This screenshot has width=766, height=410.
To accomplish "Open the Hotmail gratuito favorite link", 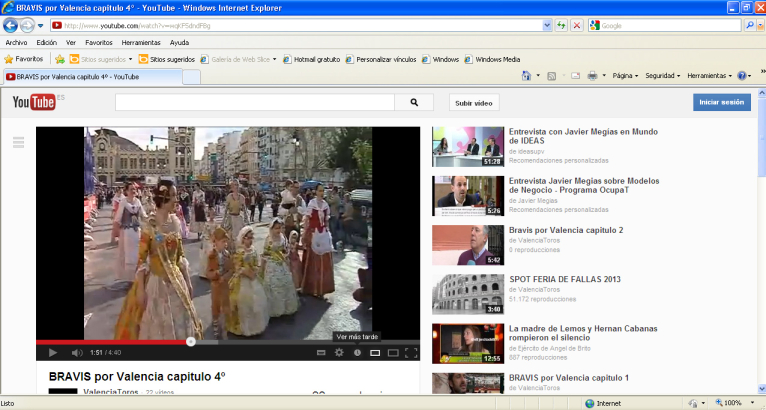I will coord(312,59).
